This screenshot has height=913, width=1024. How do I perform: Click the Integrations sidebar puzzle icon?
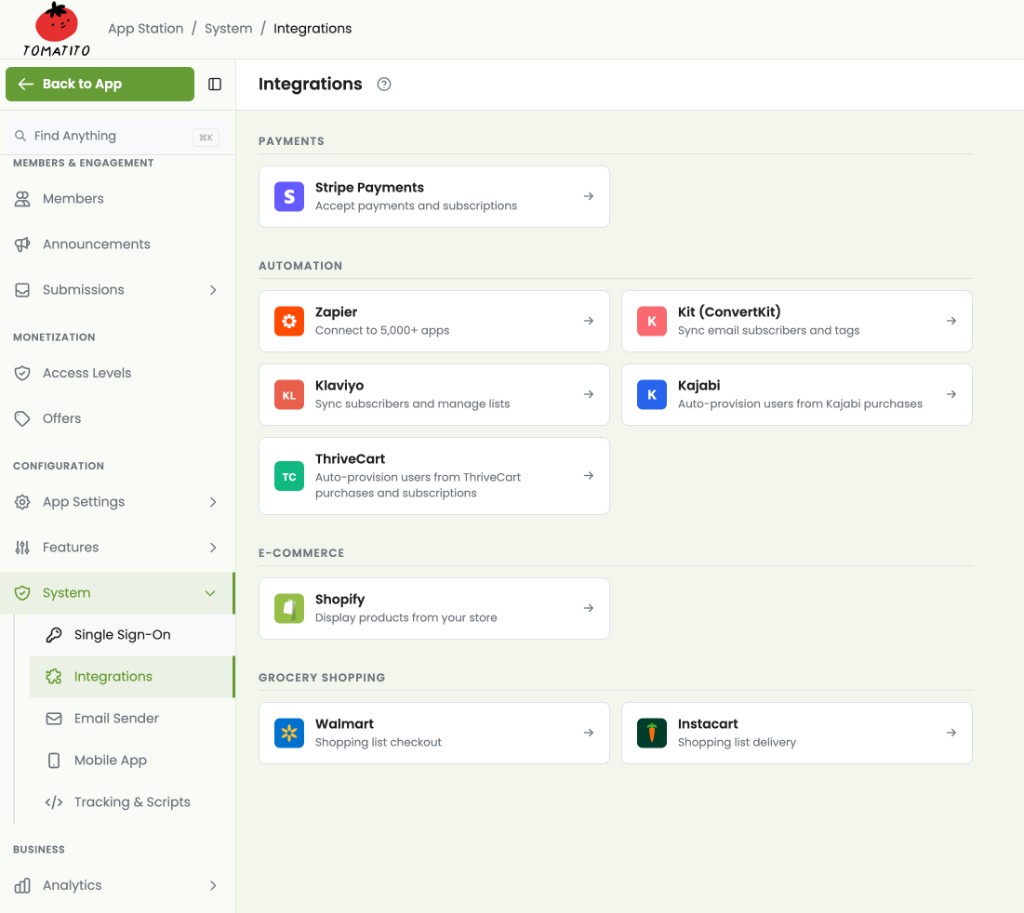click(x=54, y=677)
